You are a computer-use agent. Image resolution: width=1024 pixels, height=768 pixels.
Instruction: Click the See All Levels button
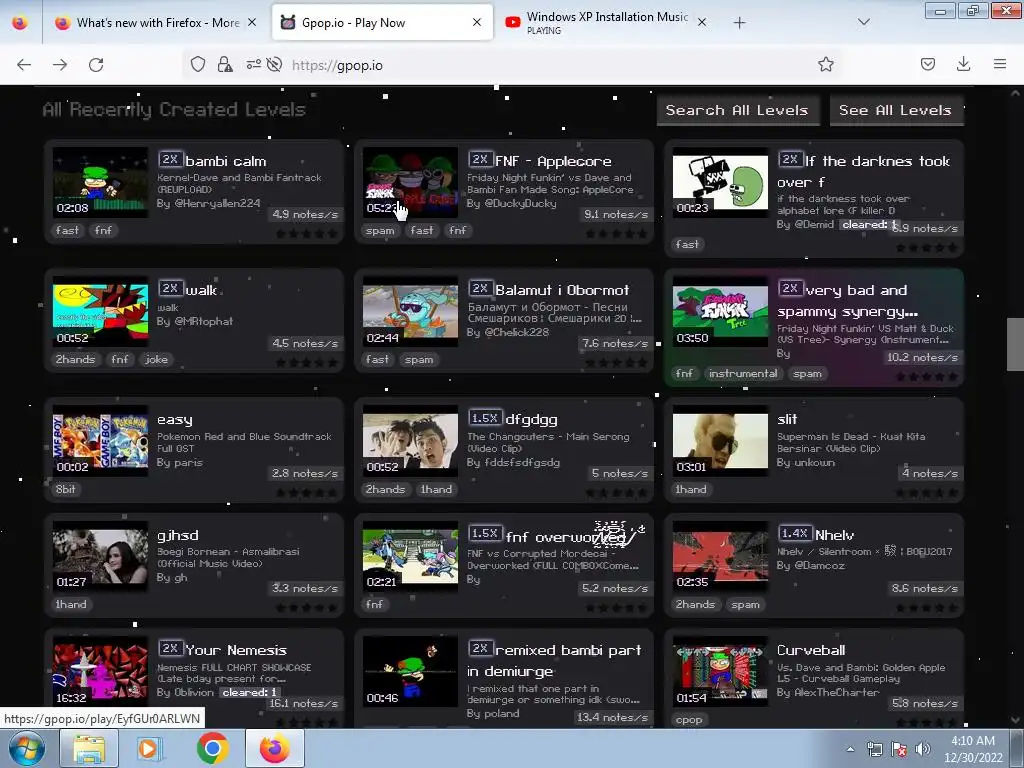tap(895, 110)
